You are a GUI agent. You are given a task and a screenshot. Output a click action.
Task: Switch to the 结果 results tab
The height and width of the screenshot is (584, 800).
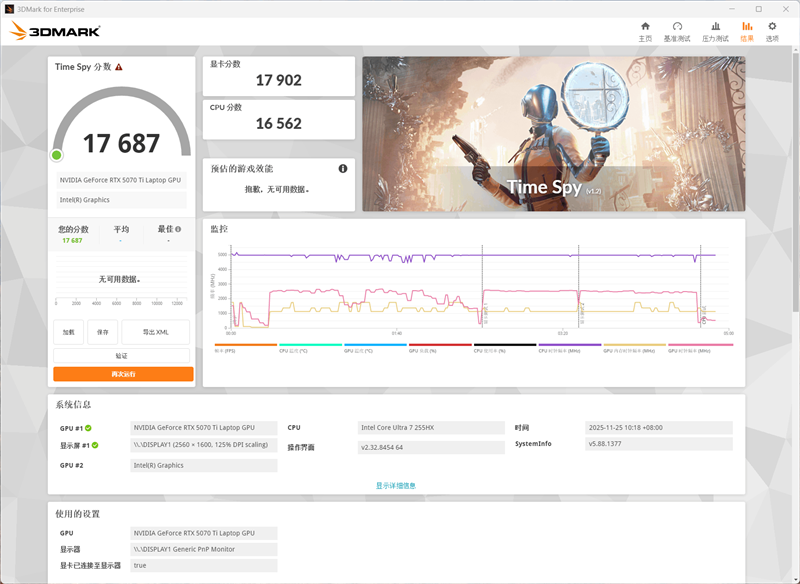(x=747, y=31)
